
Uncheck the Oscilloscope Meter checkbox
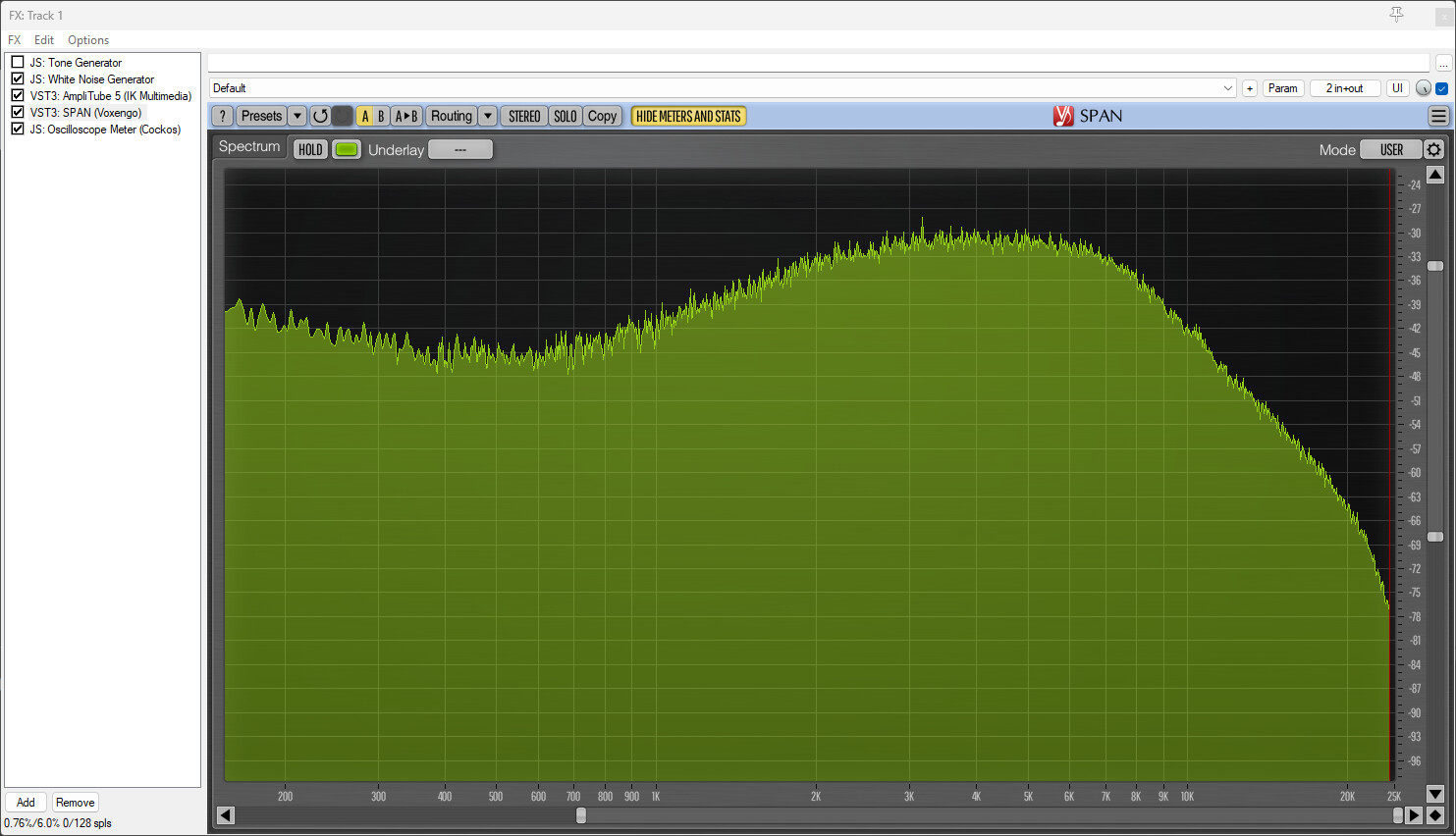[18, 129]
